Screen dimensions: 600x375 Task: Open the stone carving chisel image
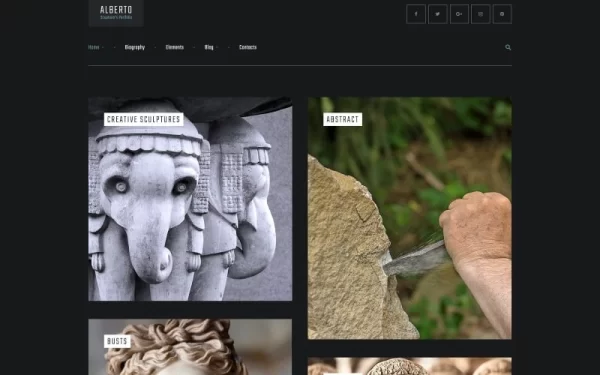point(409,218)
